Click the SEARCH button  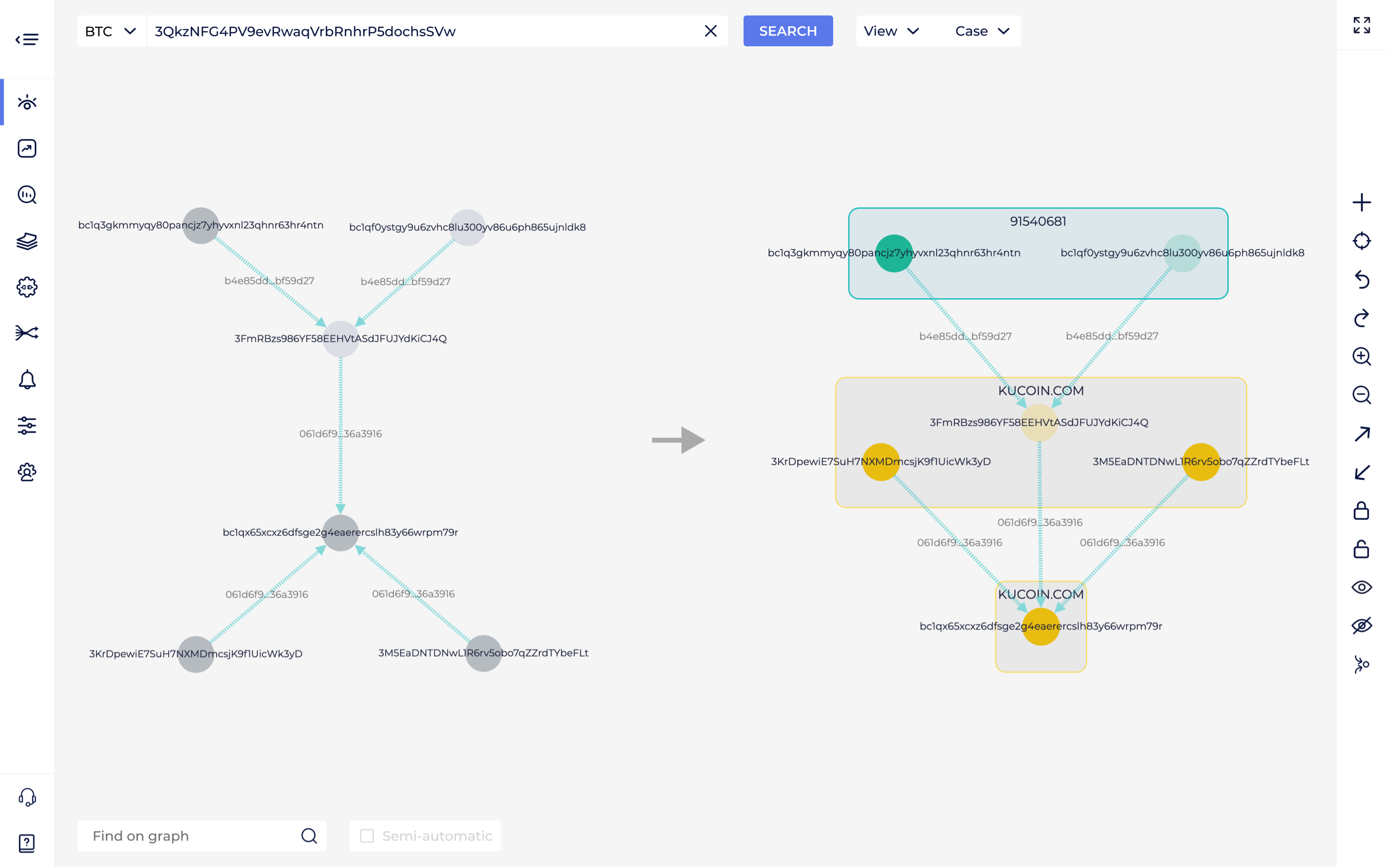[788, 31]
